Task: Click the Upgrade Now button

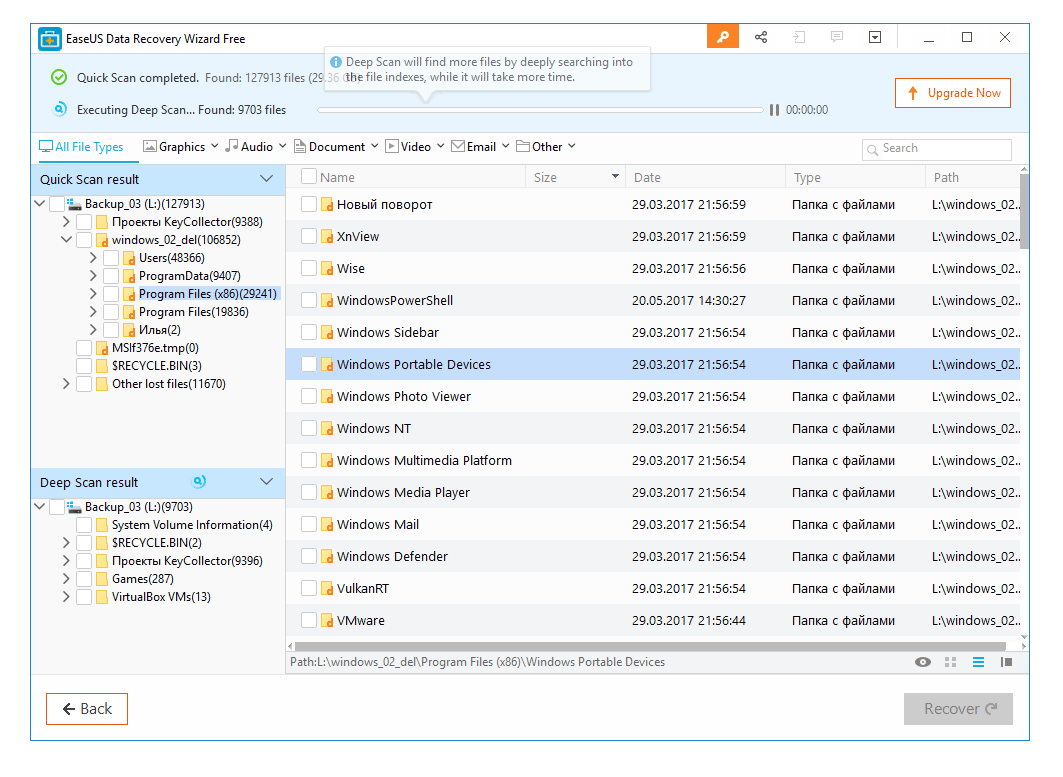Action: tap(952, 93)
